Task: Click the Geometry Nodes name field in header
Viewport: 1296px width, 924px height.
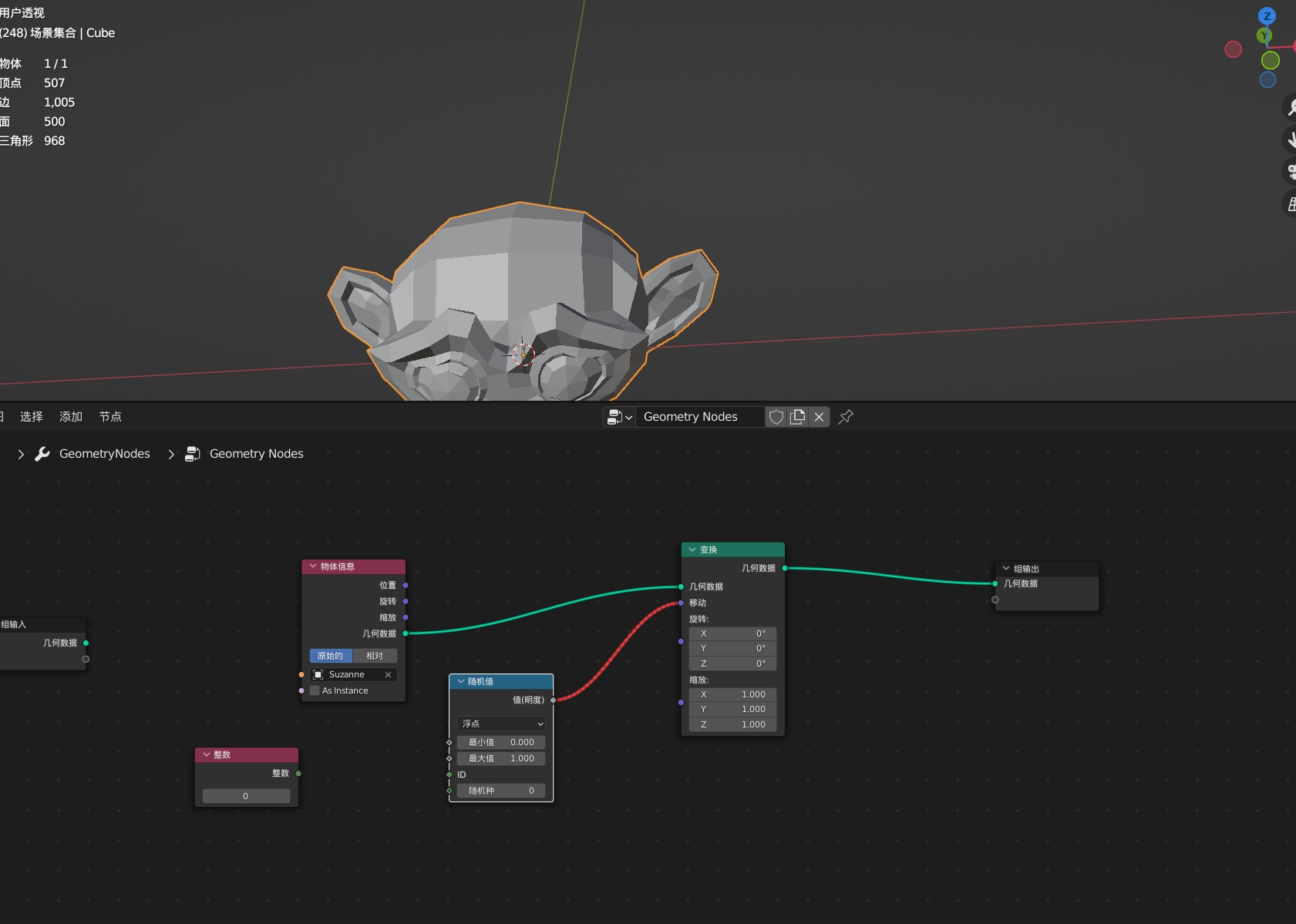Action: point(700,417)
